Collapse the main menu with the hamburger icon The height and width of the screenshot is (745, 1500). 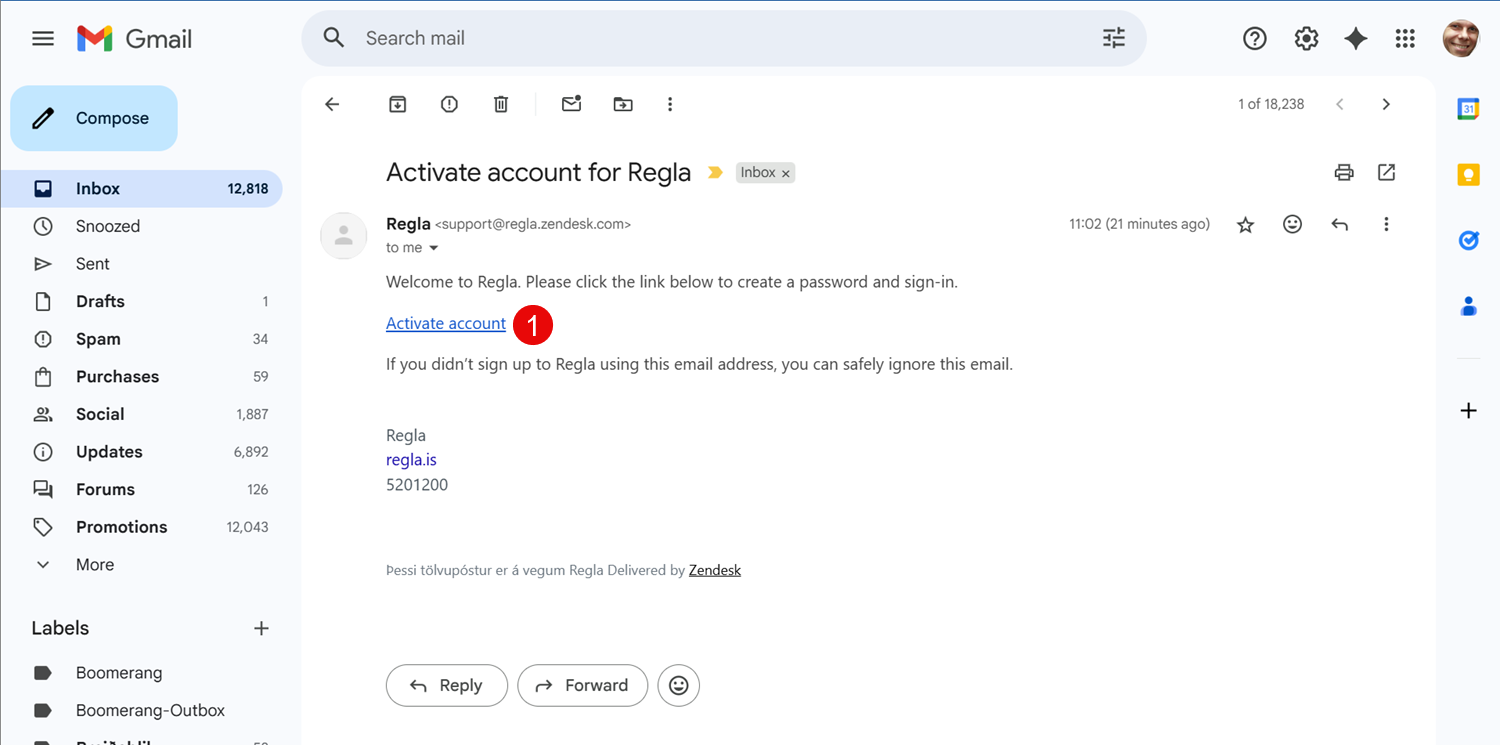[43, 39]
